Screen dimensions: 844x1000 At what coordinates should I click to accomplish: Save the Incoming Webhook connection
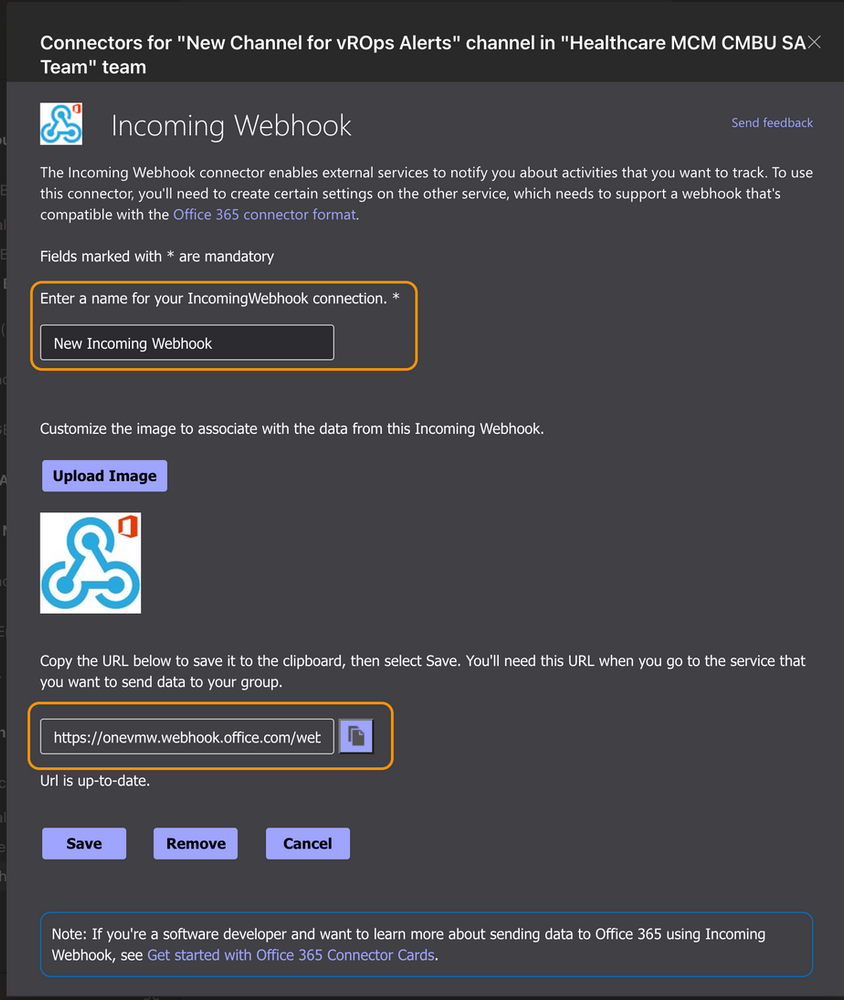84,843
